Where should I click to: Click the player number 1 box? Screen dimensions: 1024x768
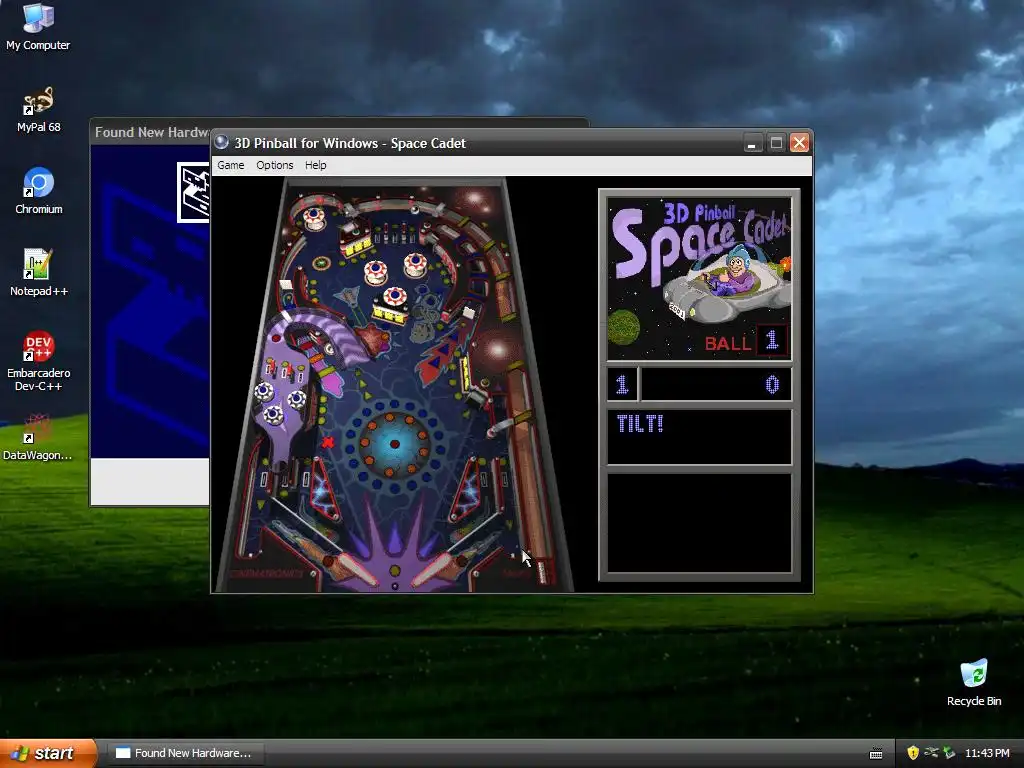[x=622, y=384]
